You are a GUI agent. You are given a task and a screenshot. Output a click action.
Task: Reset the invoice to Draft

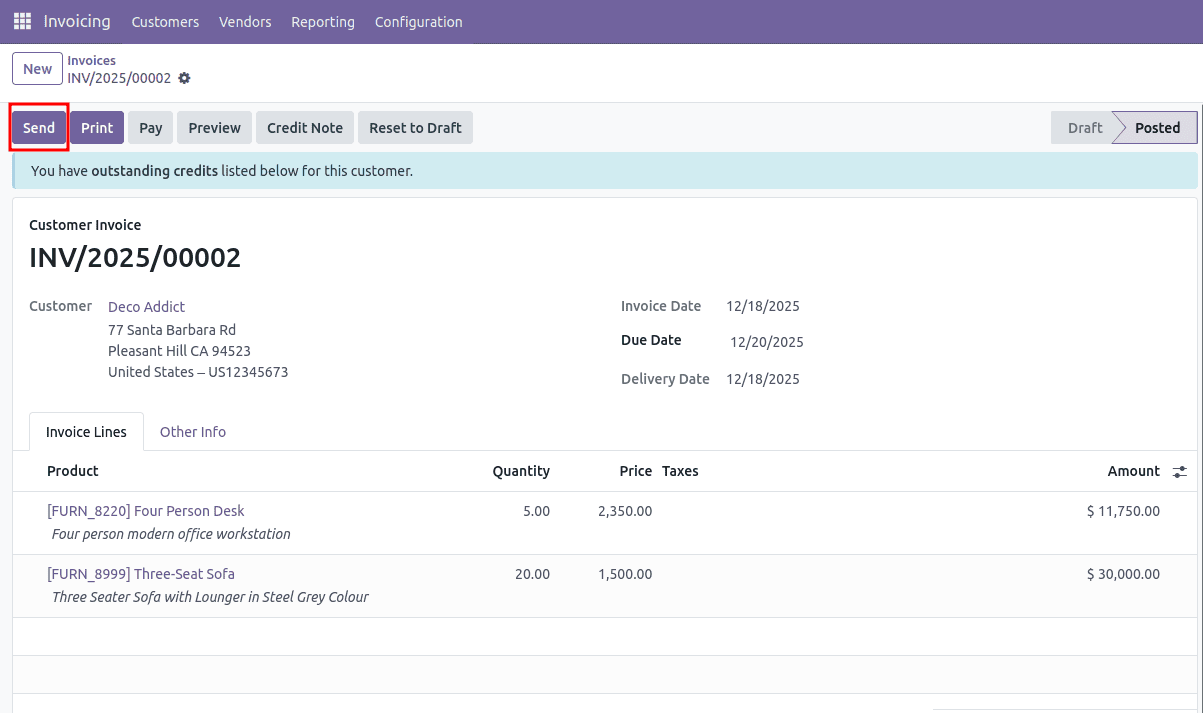(415, 127)
